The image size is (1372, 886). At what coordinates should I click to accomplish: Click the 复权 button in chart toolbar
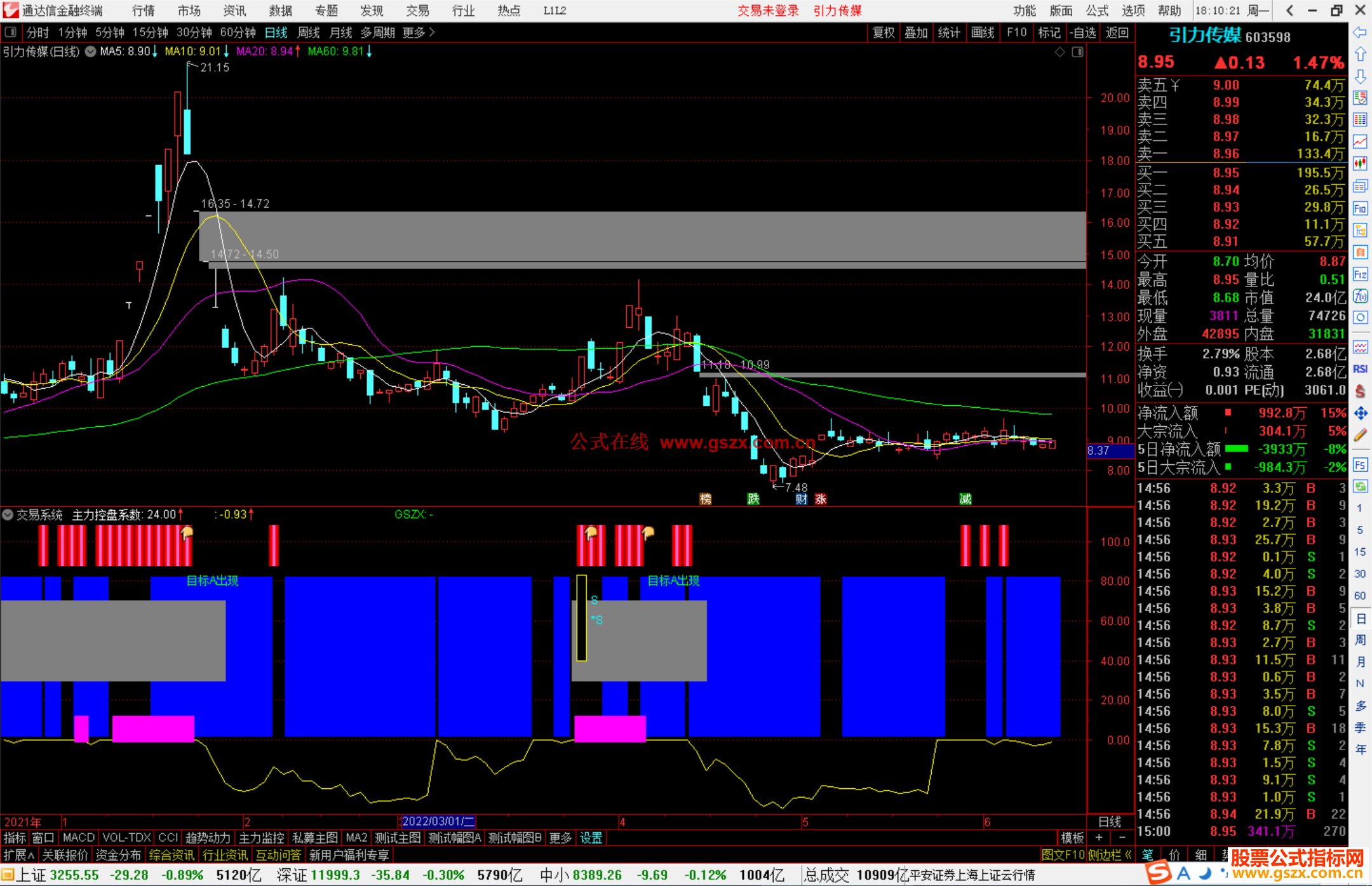884,32
